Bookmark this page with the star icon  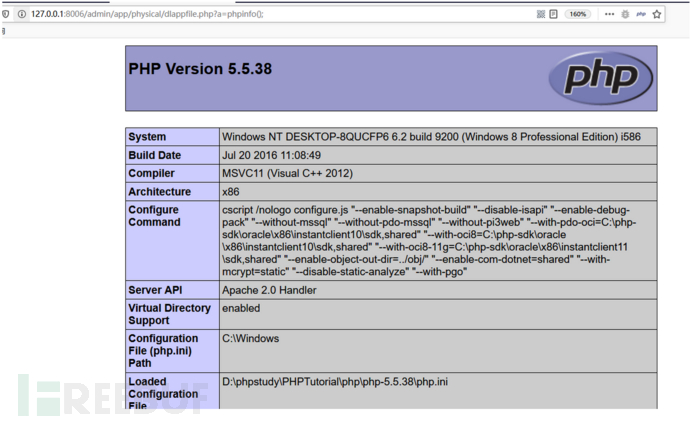tap(657, 14)
